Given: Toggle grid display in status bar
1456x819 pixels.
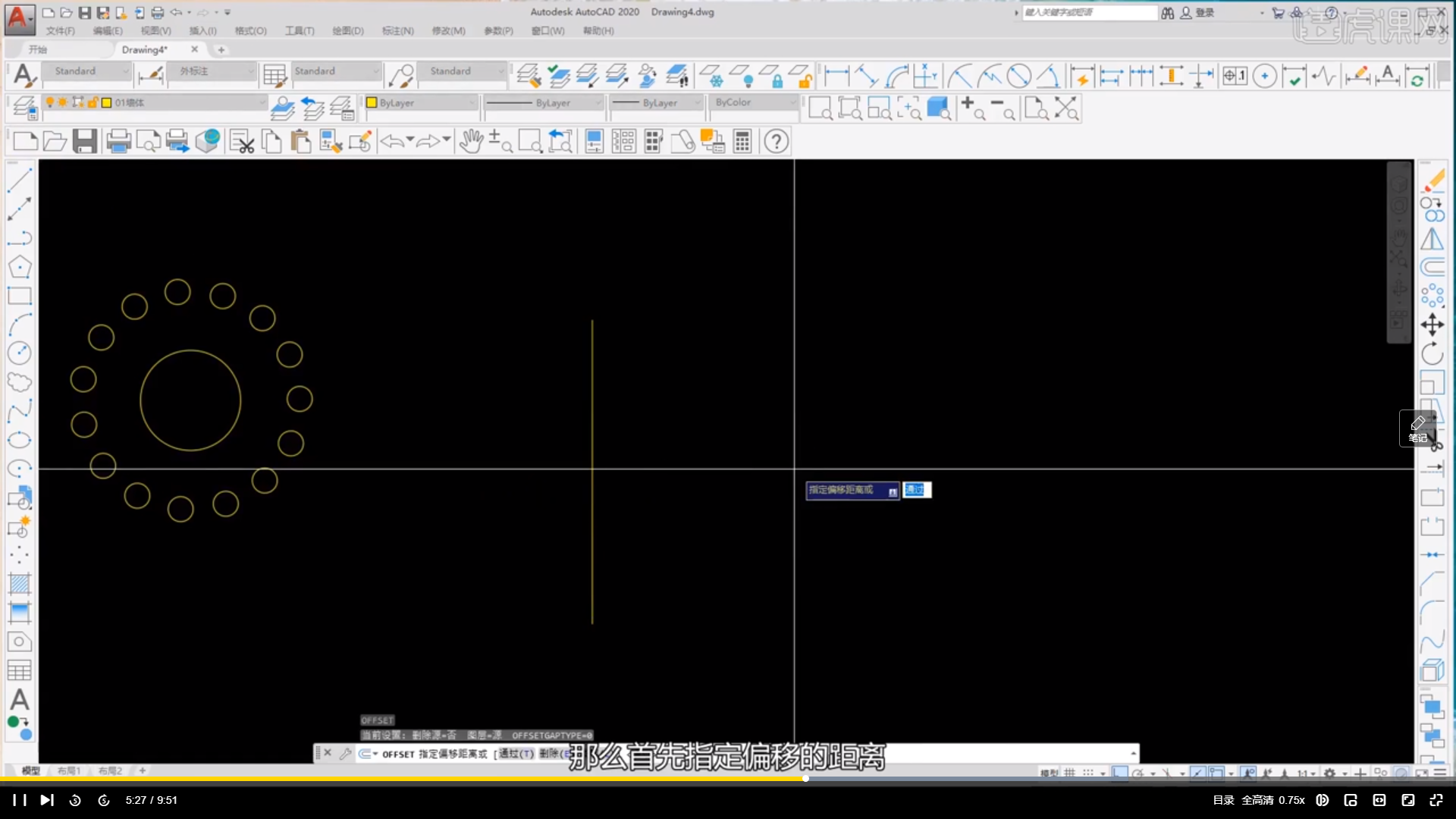Looking at the screenshot, I should click(x=1069, y=773).
